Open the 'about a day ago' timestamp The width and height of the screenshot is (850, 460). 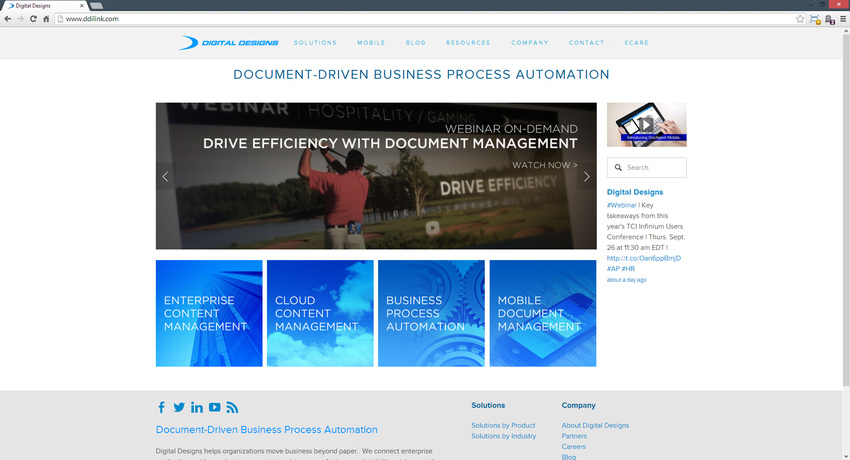click(627, 280)
